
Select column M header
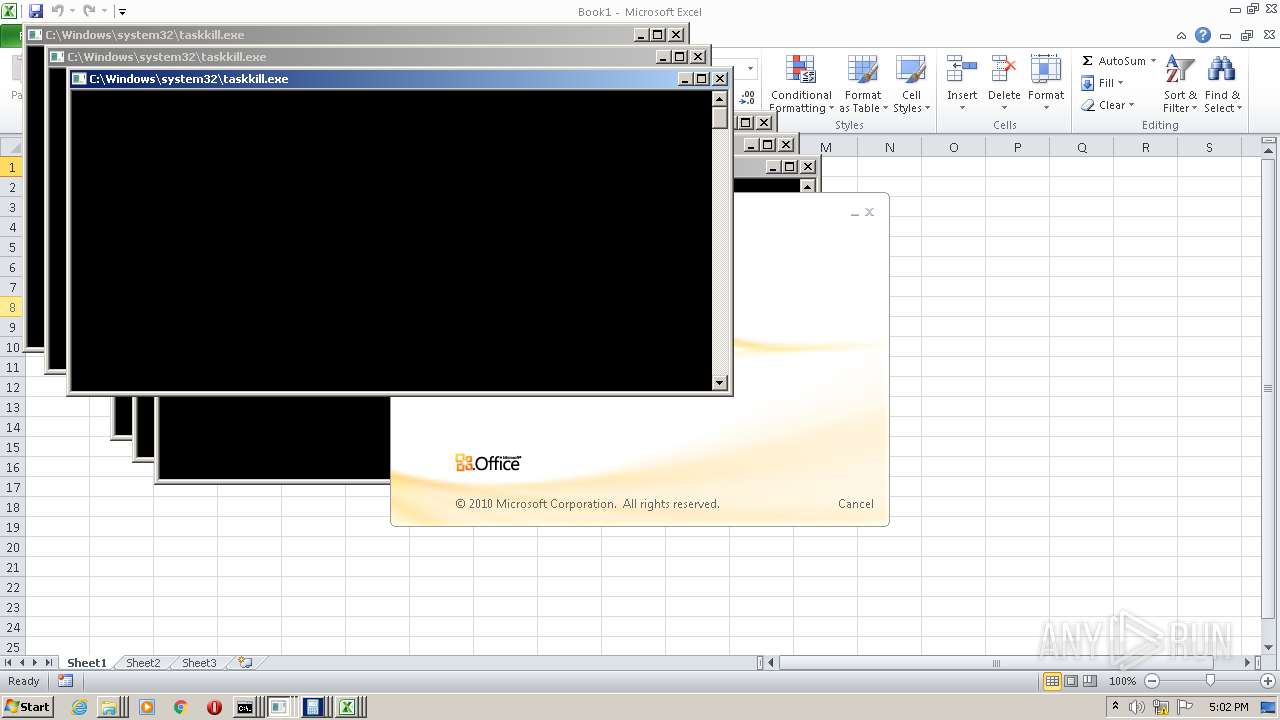825,147
